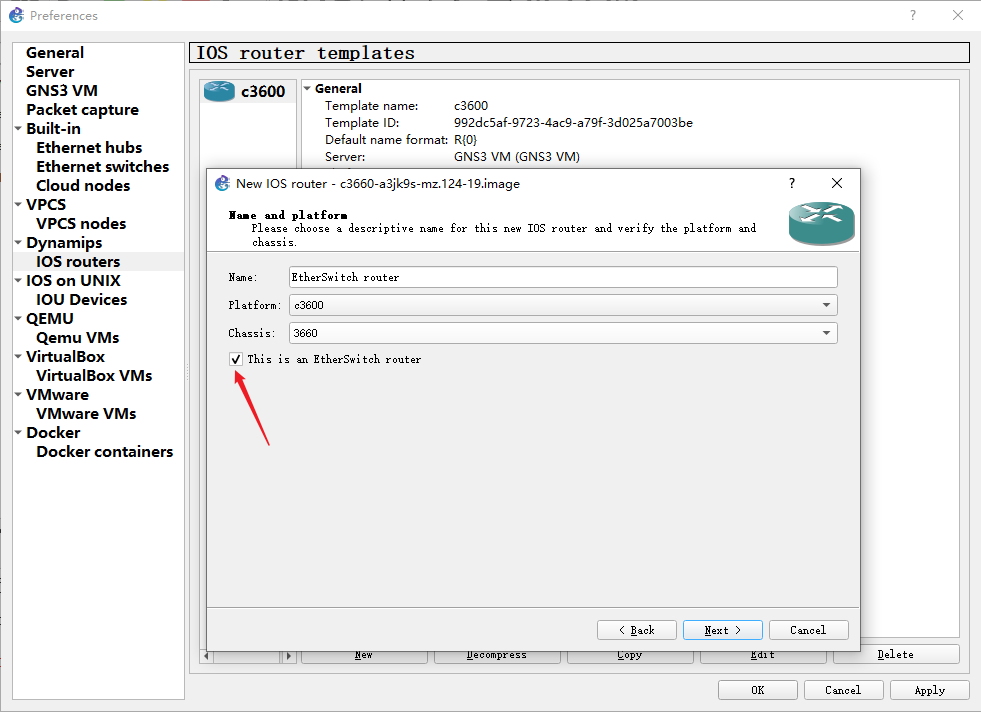Close the New IOS router wizard dialog
This screenshot has width=981, height=712.
pos(836,183)
